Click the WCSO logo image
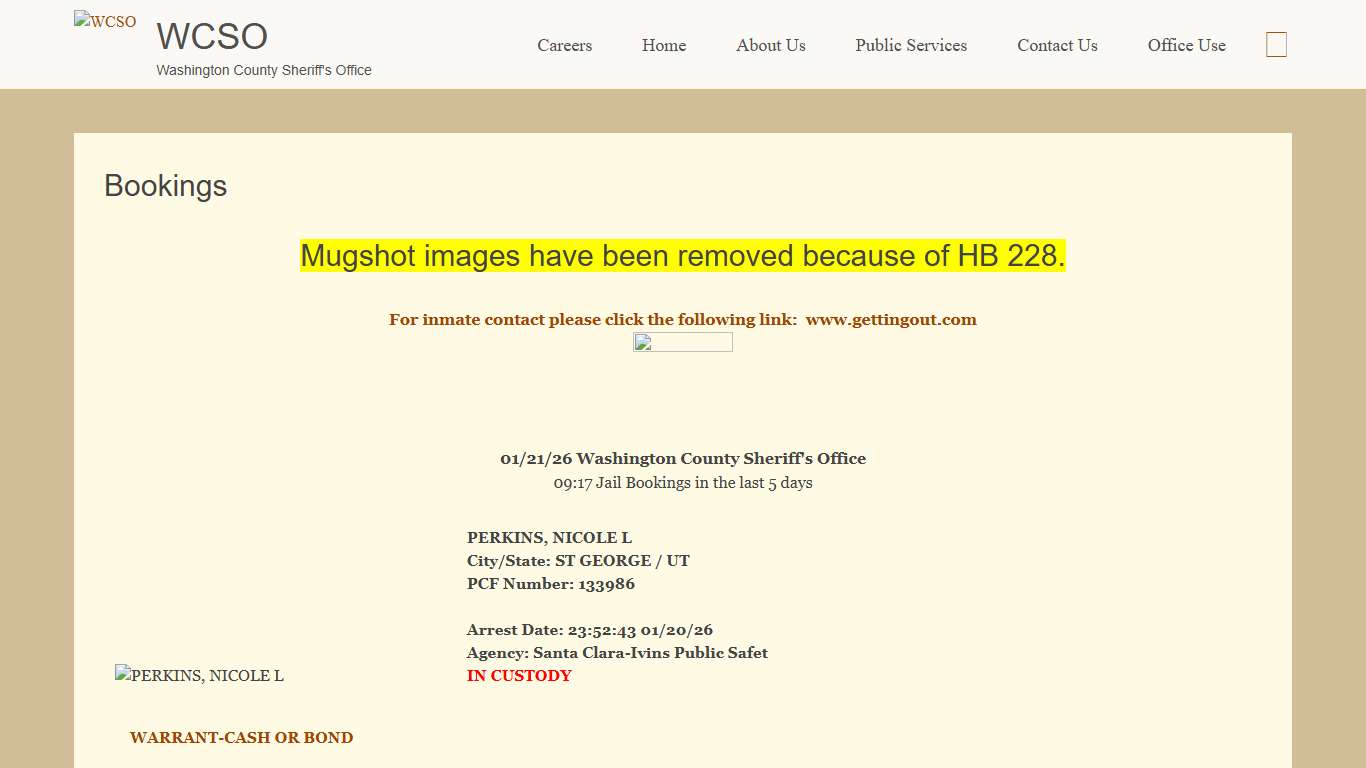This screenshot has height=768, width=1366. pyautogui.click(x=105, y=21)
